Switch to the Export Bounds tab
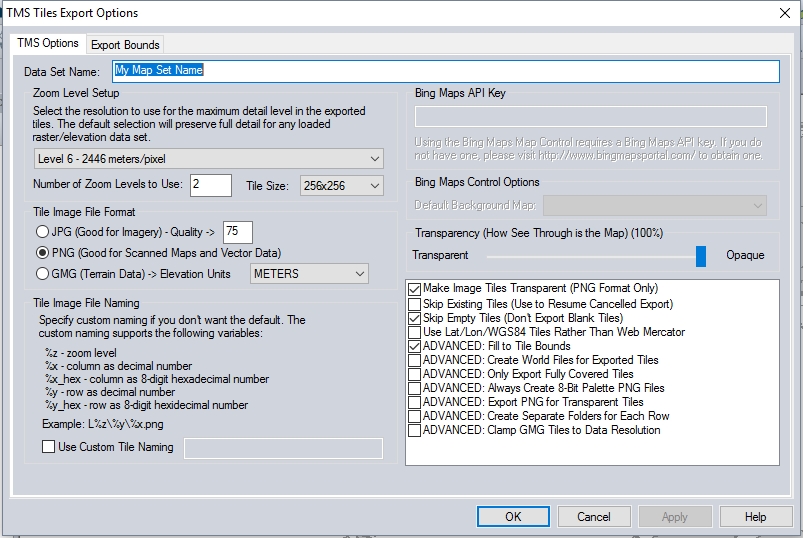This screenshot has width=803, height=538. click(x=126, y=45)
